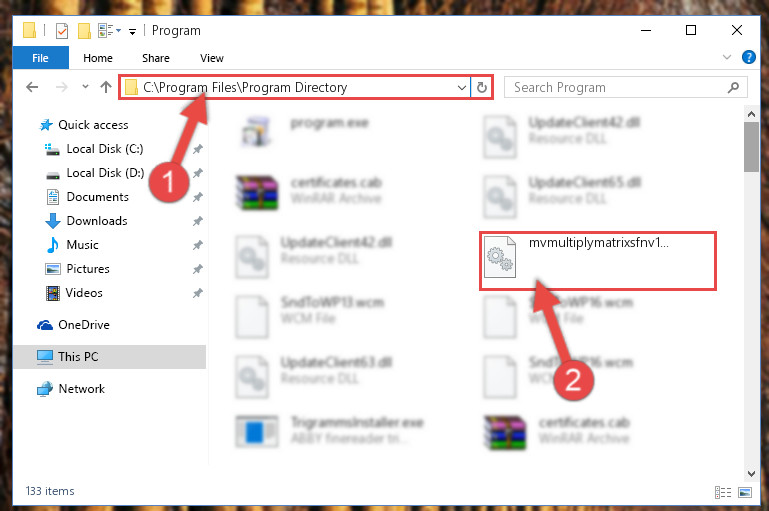Open the Help question mark icon

(748, 57)
